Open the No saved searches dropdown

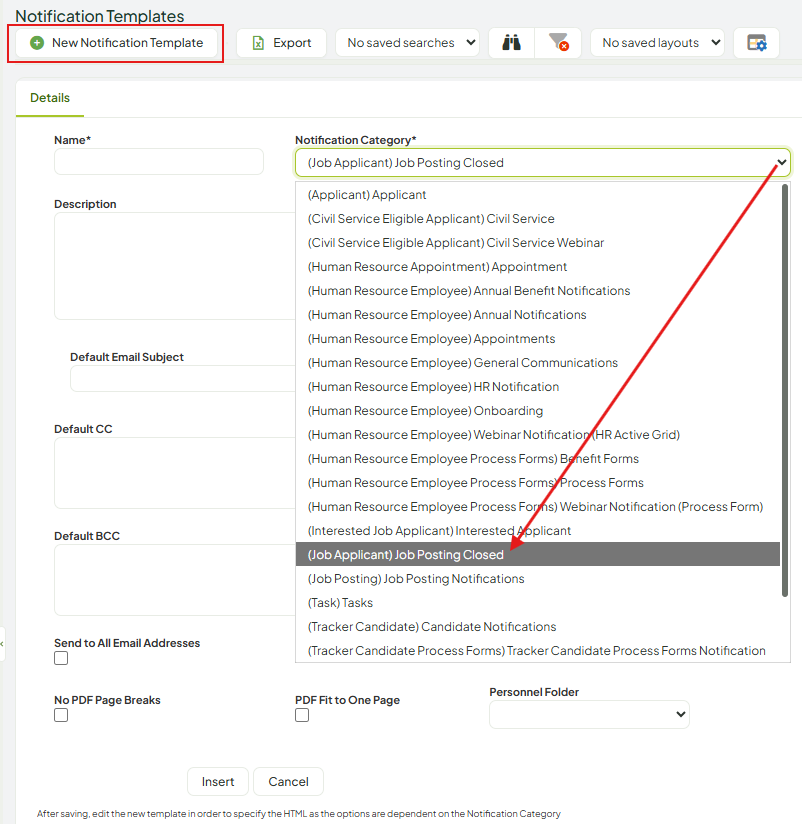point(407,43)
